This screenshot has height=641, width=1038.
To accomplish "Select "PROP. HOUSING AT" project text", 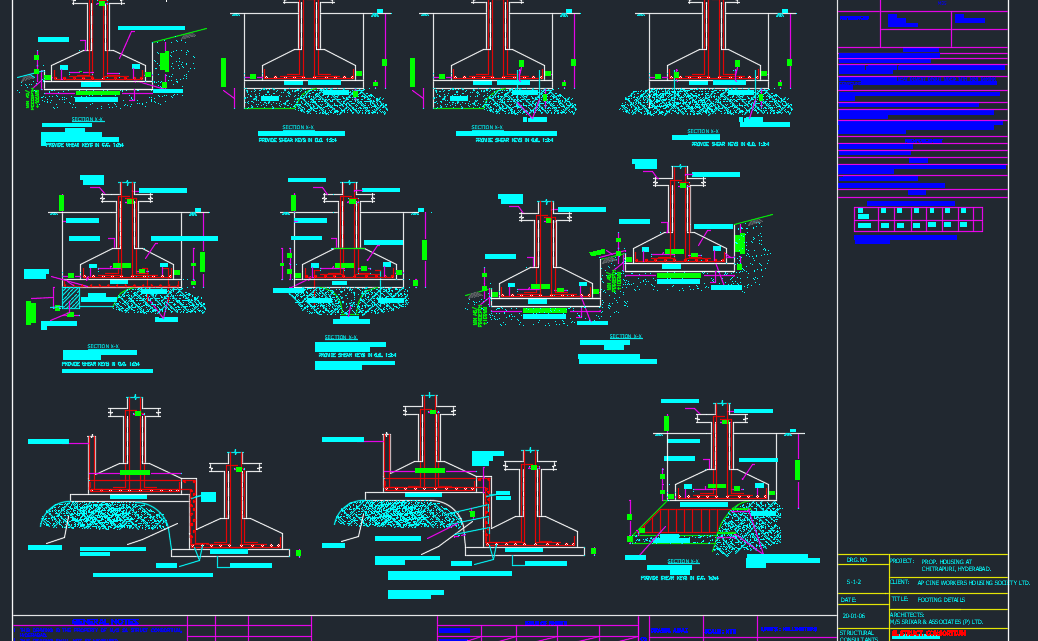I will (x=946, y=562).
